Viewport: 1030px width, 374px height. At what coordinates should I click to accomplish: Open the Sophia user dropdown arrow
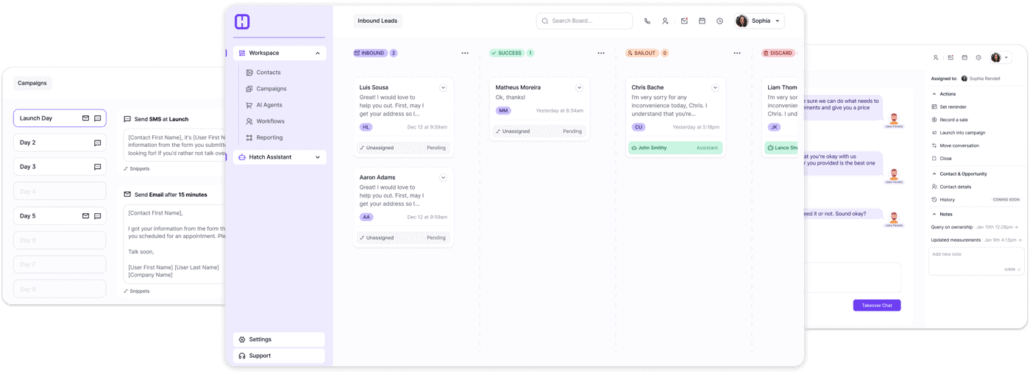778,21
